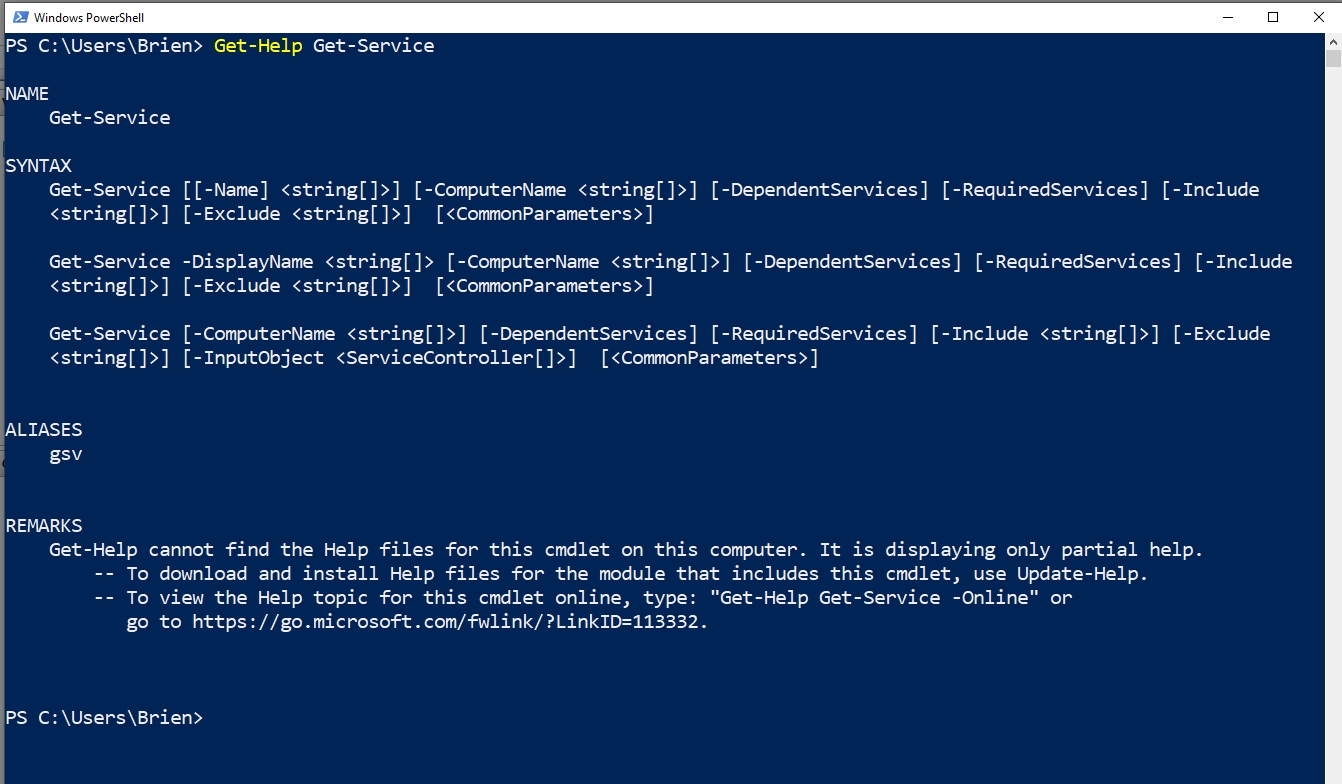The width and height of the screenshot is (1342, 784).
Task: Click the NAME section heading
Action: point(27,94)
